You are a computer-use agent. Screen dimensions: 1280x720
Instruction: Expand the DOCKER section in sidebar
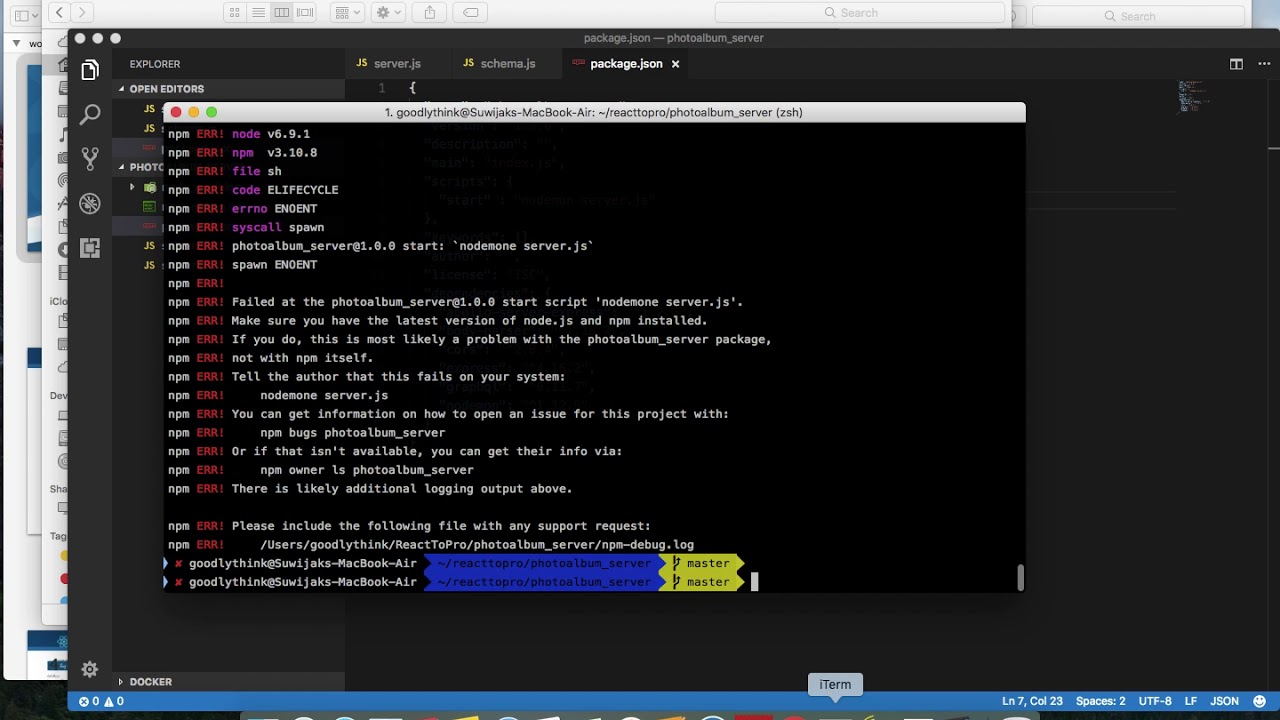(x=151, y=682)
